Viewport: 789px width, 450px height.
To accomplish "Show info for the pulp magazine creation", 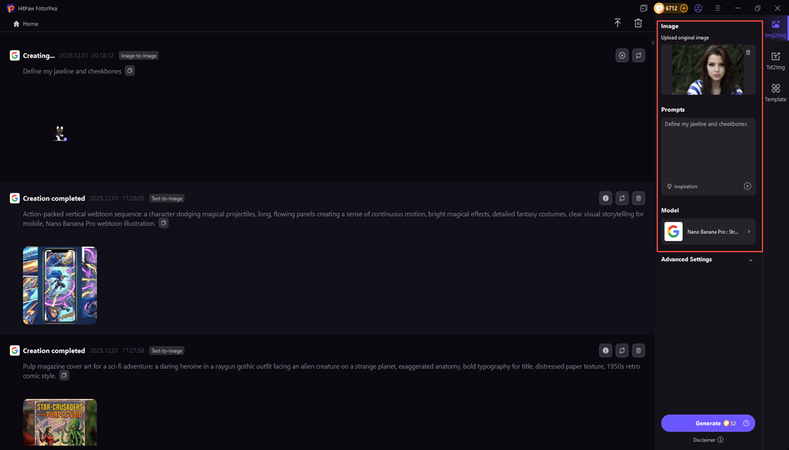I will [605, 350].
